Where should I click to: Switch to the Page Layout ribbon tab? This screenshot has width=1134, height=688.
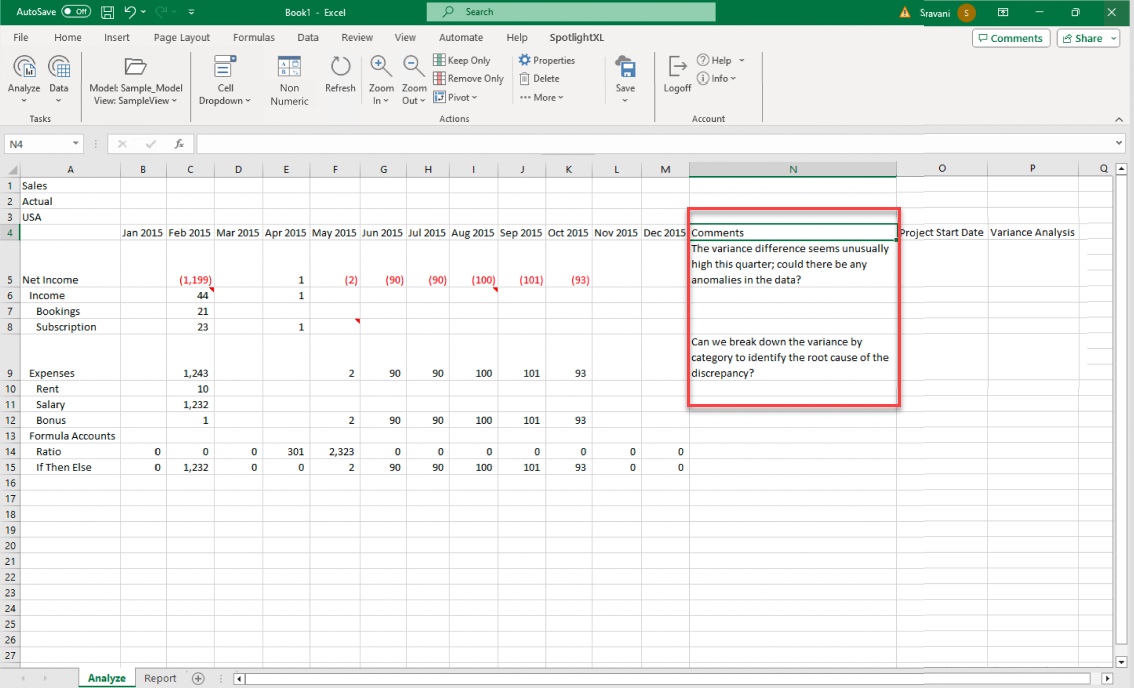click(x=182, y=37)
